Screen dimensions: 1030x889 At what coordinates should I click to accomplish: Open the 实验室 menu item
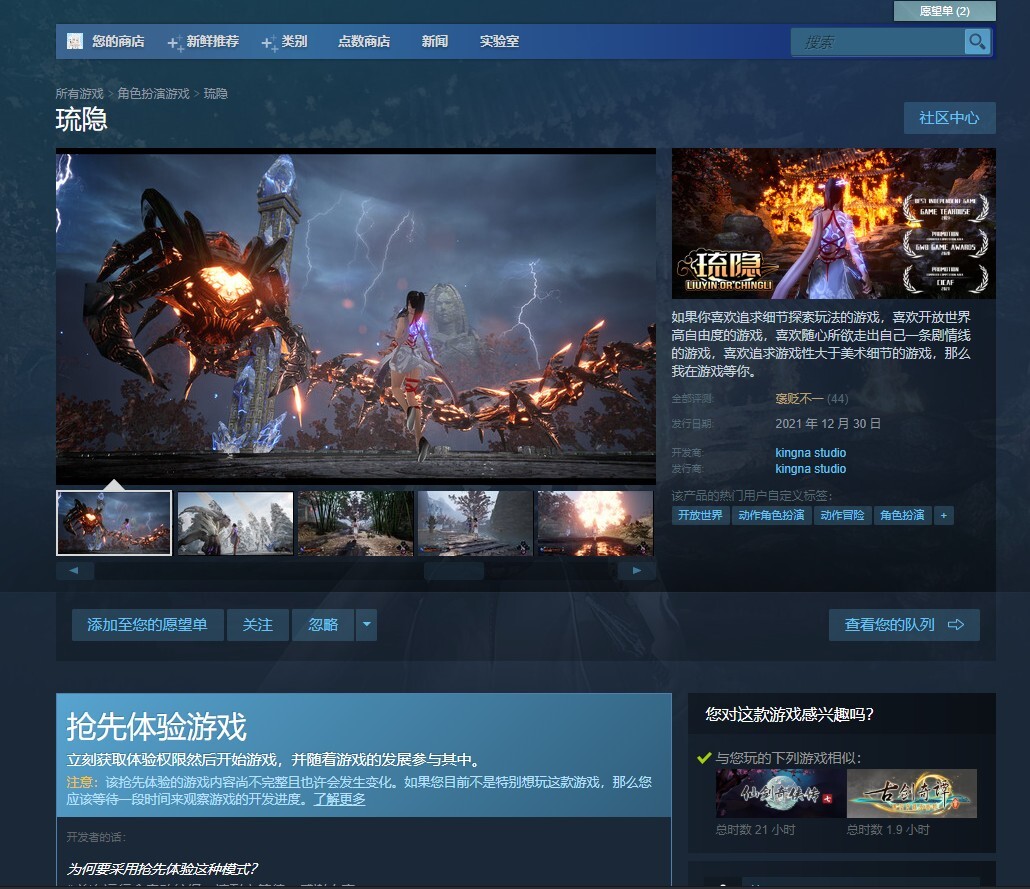pos(499,41)
